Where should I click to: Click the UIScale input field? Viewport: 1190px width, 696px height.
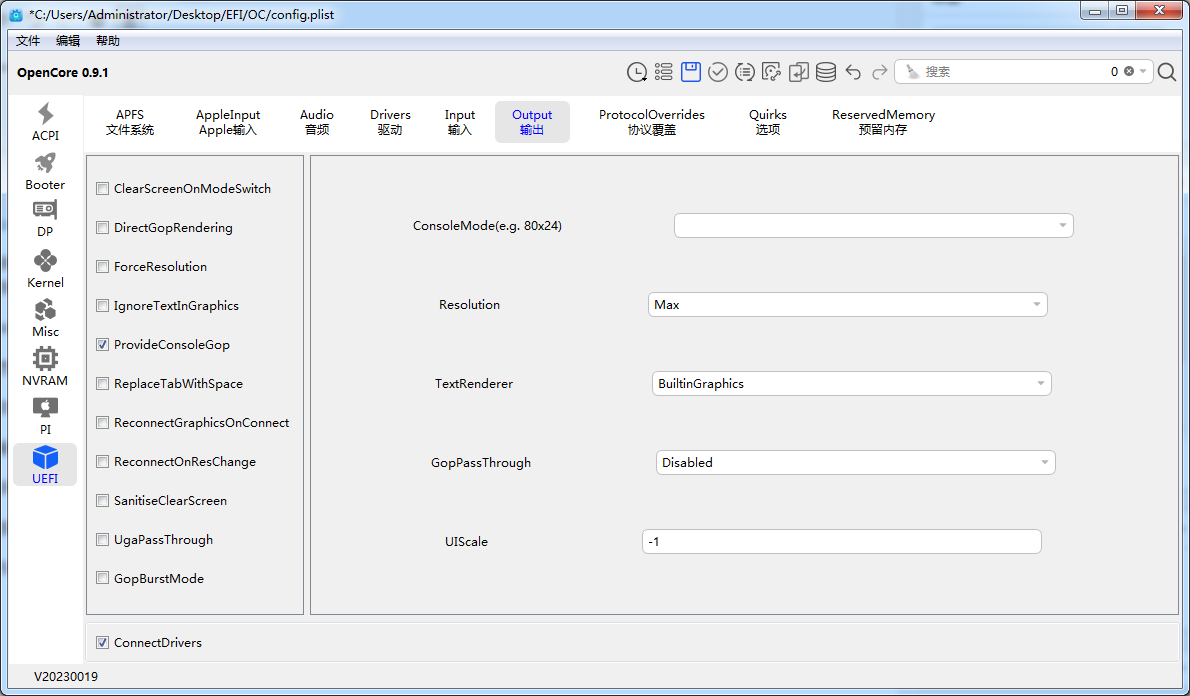(x=841, y=542)
